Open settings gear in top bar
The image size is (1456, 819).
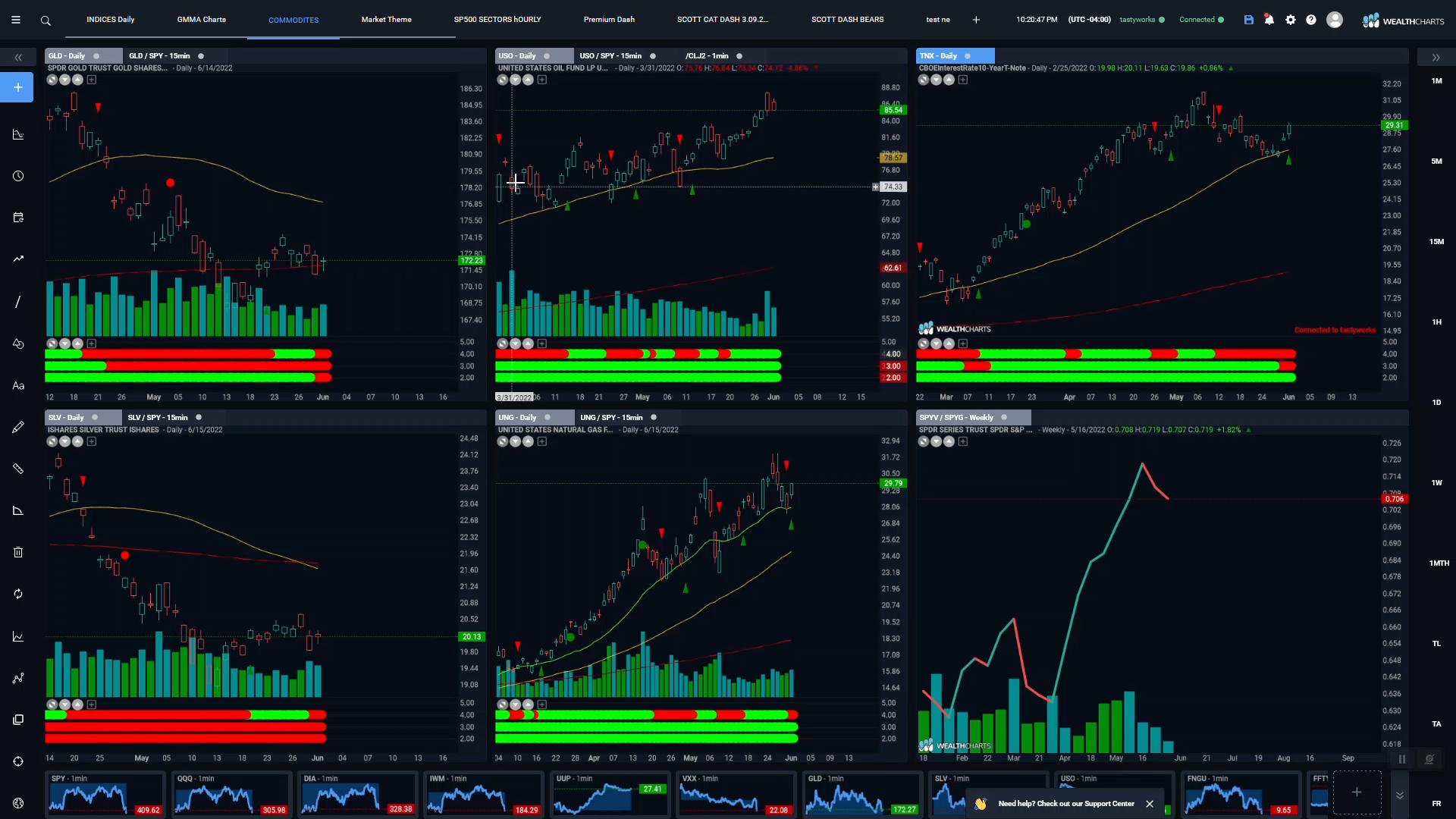pyautogui.click(x=1291, y=20)
